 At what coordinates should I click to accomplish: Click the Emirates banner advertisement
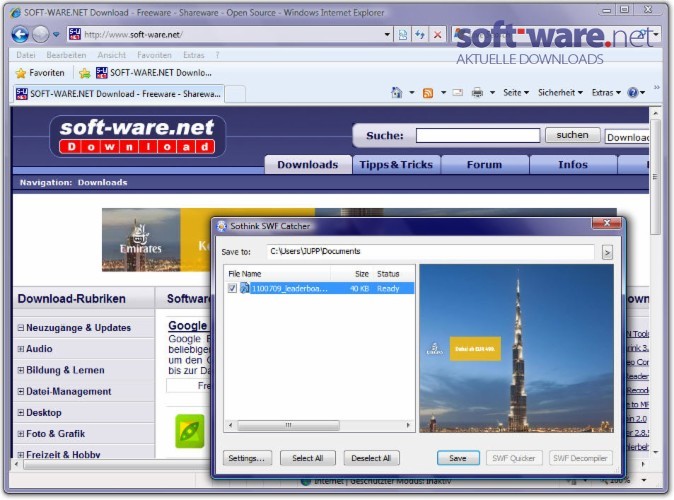pos(156,240)
